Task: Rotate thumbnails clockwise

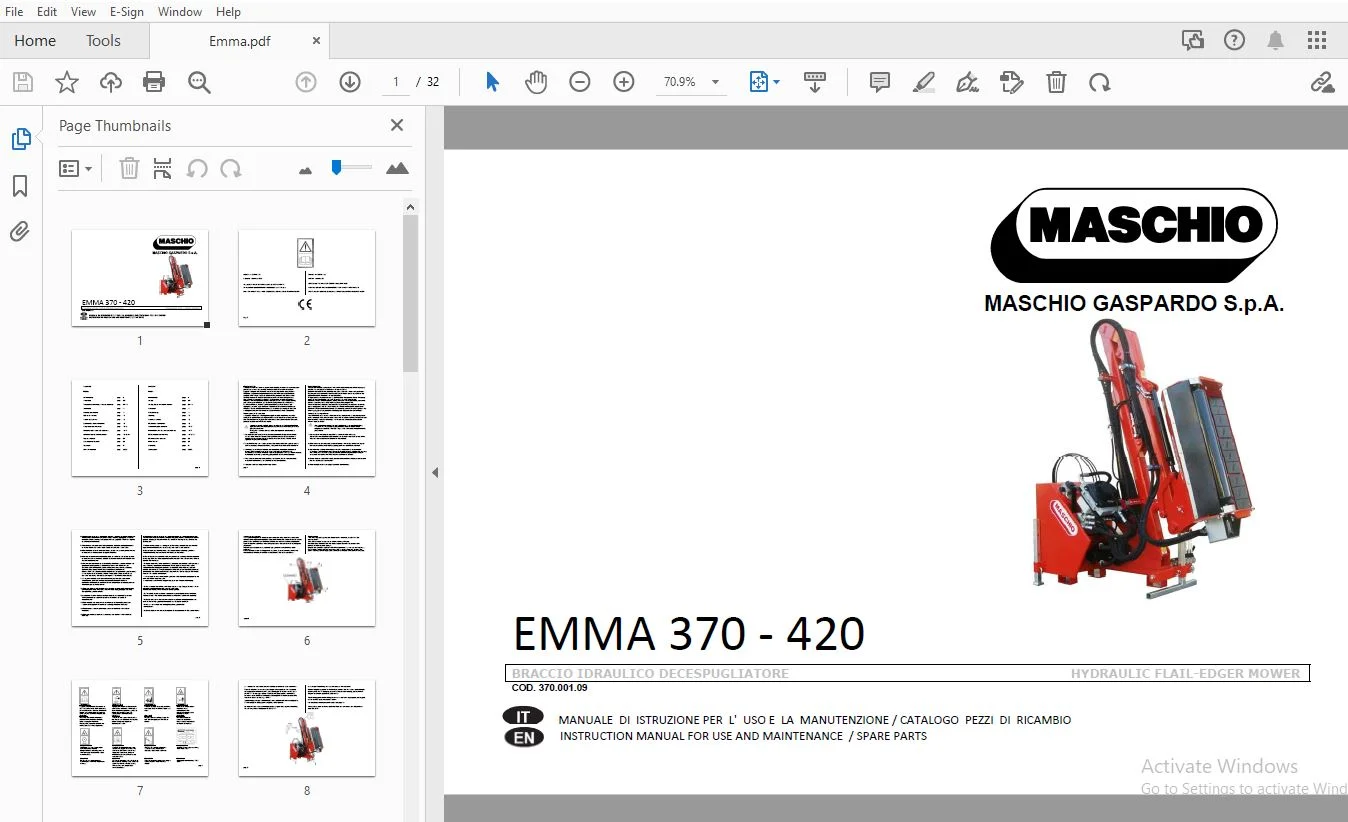Action: [231, 169]
